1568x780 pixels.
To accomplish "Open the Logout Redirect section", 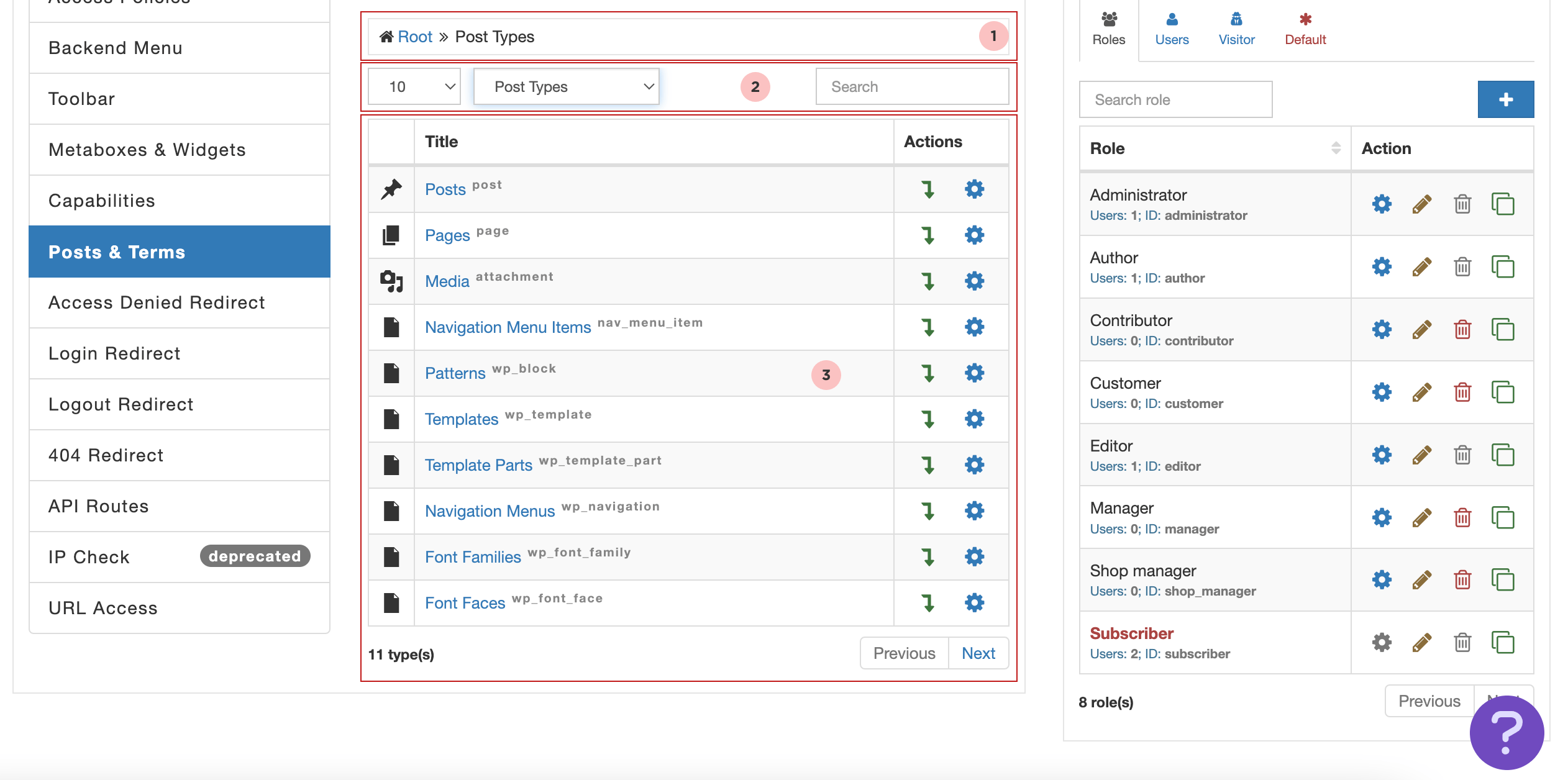I will click(x=180, y=404).
